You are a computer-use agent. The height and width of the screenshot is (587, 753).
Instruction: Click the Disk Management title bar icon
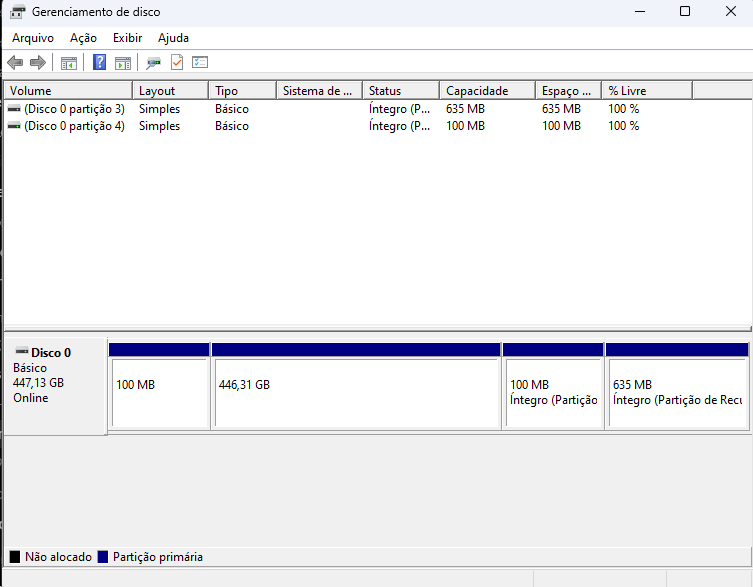click(17, 12)
